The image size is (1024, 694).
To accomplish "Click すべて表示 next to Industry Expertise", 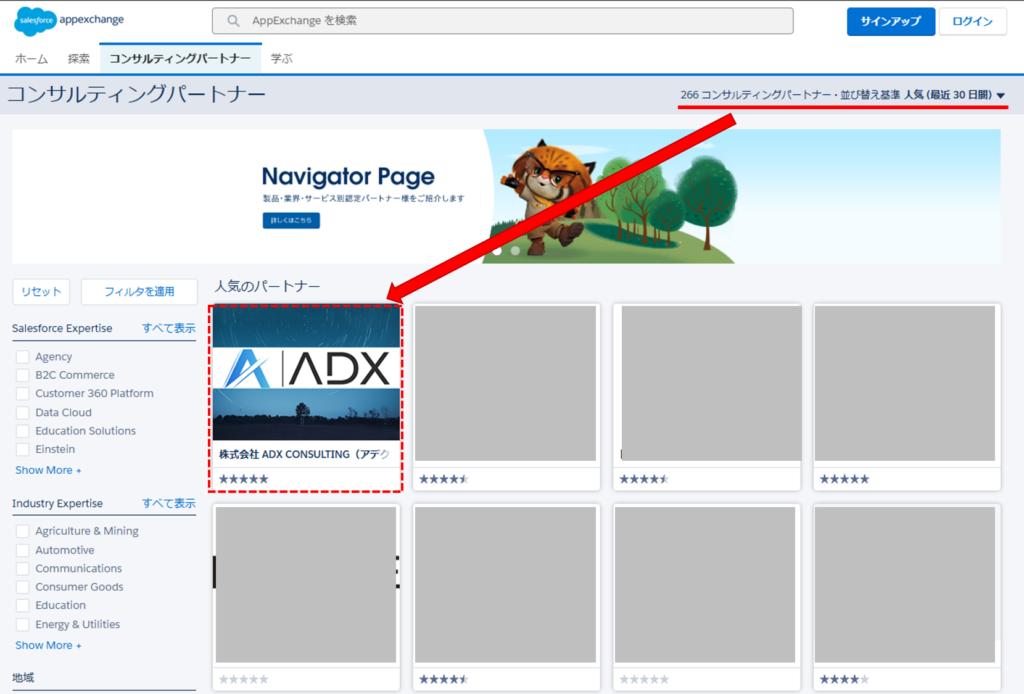I will [x=168, y=503].
